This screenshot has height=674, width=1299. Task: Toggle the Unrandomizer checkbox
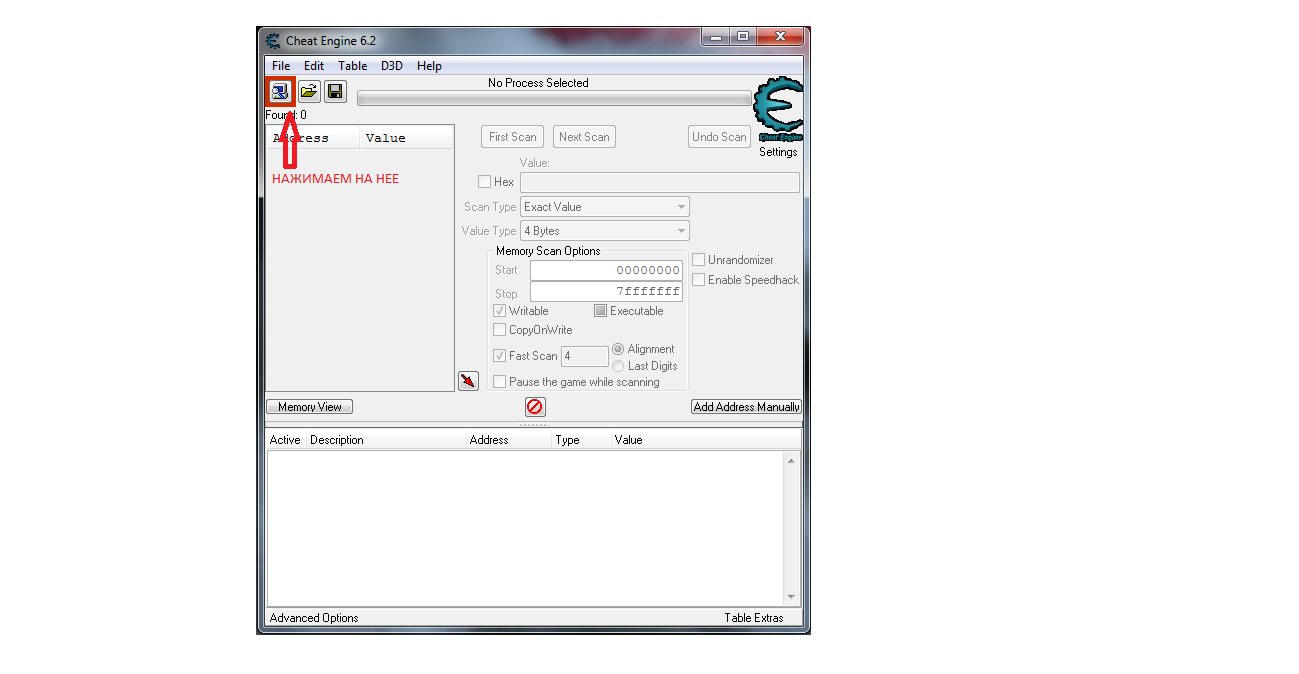[x=699, y=260]
